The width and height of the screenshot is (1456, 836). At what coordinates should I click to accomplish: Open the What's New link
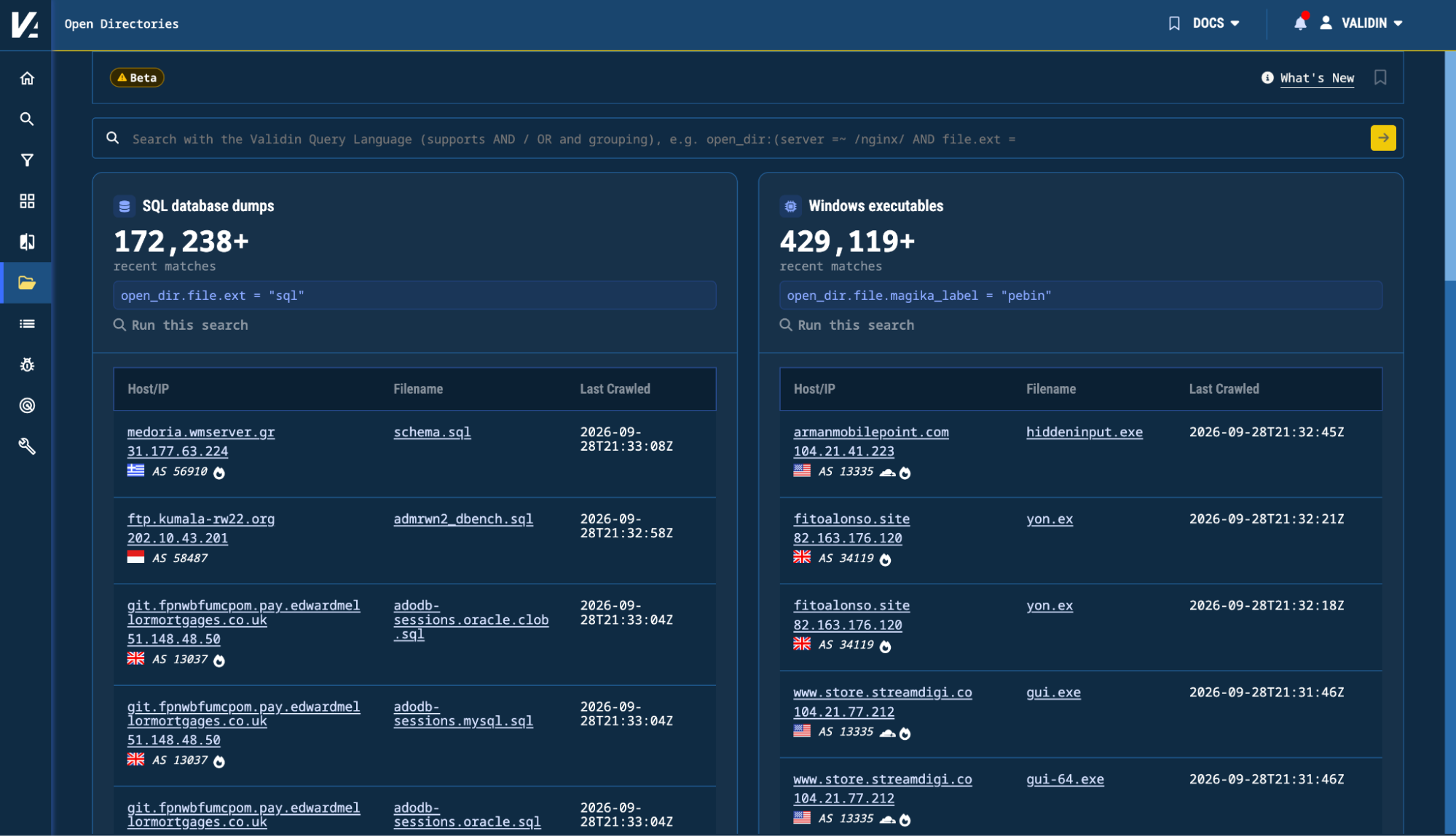1317,78
